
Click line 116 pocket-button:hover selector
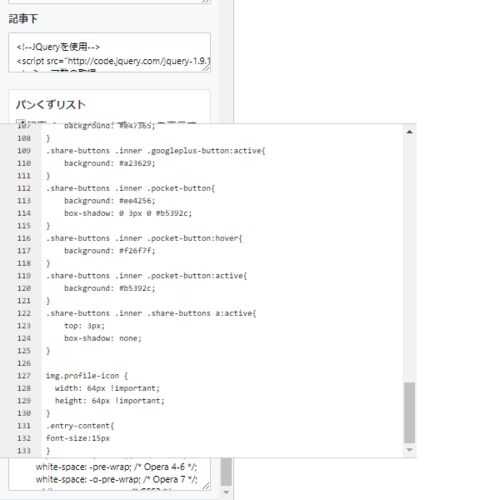[x=144, y=238]
